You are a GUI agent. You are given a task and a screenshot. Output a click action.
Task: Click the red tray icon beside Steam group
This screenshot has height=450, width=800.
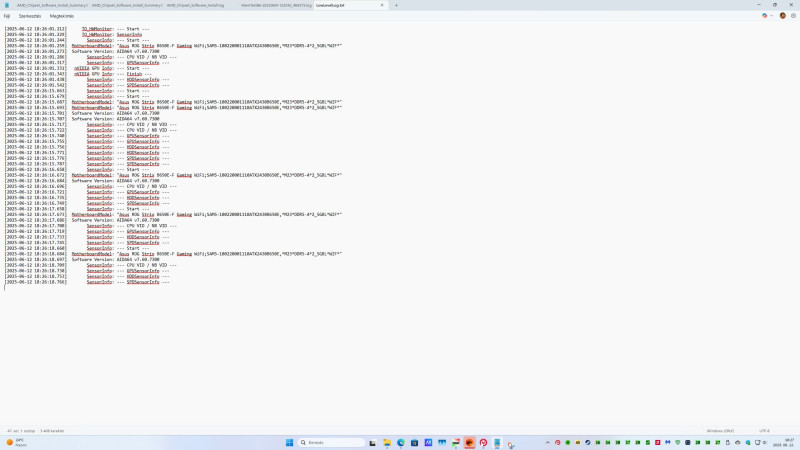[x=657, y=442]
